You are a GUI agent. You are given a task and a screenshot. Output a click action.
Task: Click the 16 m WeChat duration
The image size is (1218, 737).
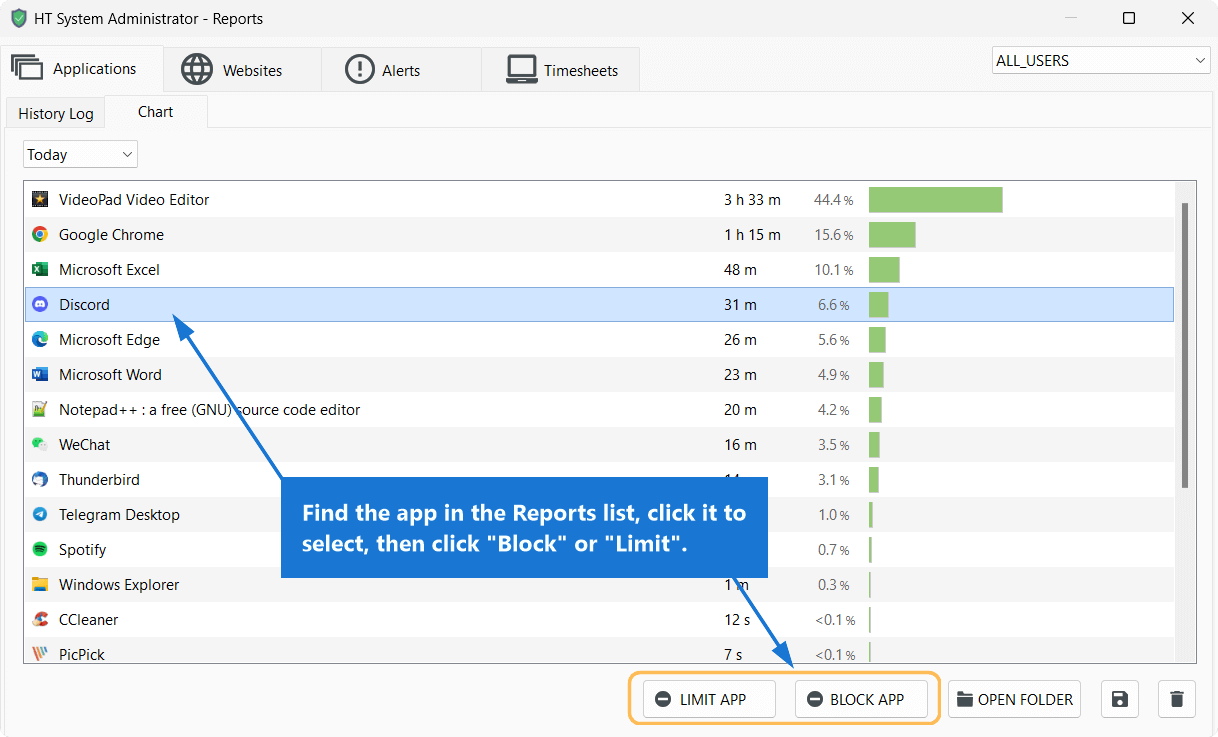point(740,445)
